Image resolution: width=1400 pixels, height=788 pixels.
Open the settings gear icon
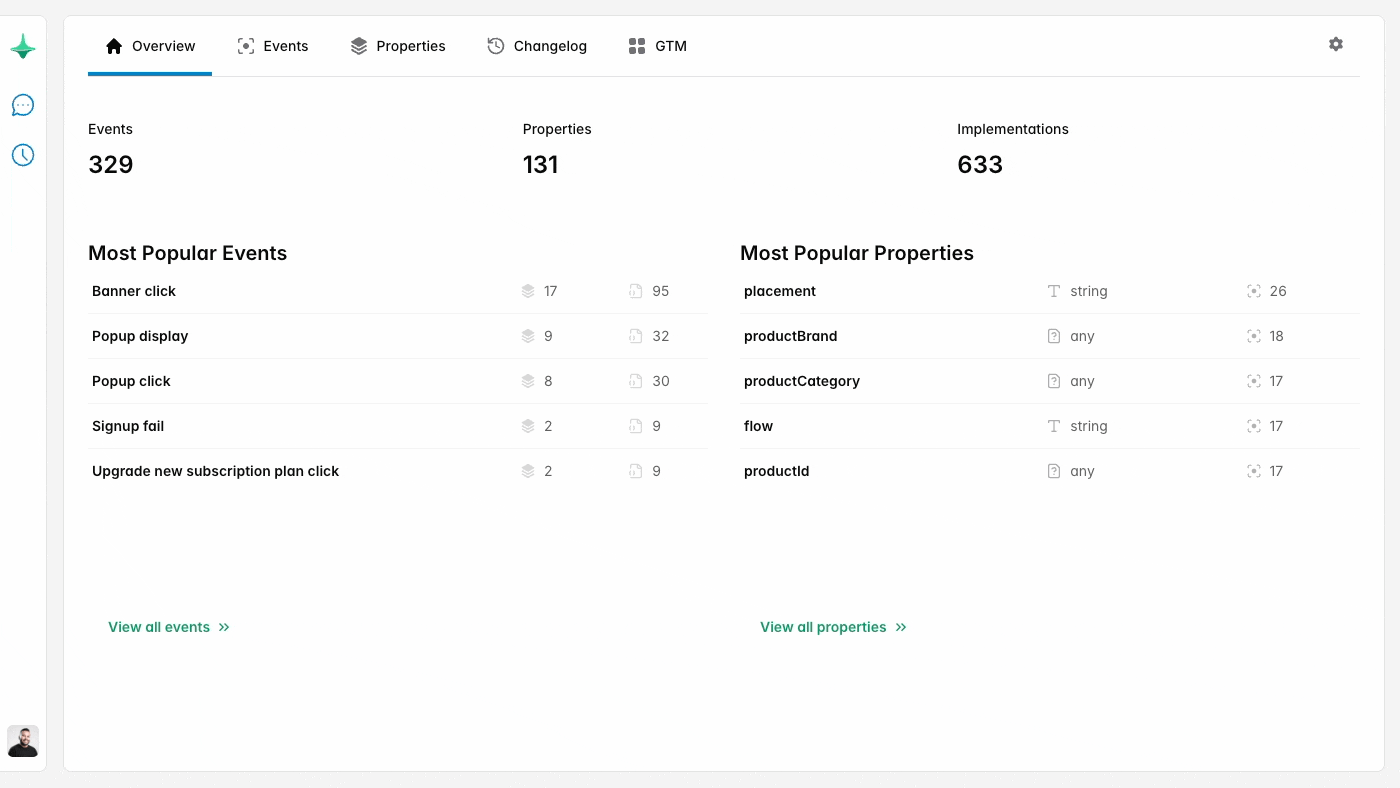click(x=1336, y=44)
